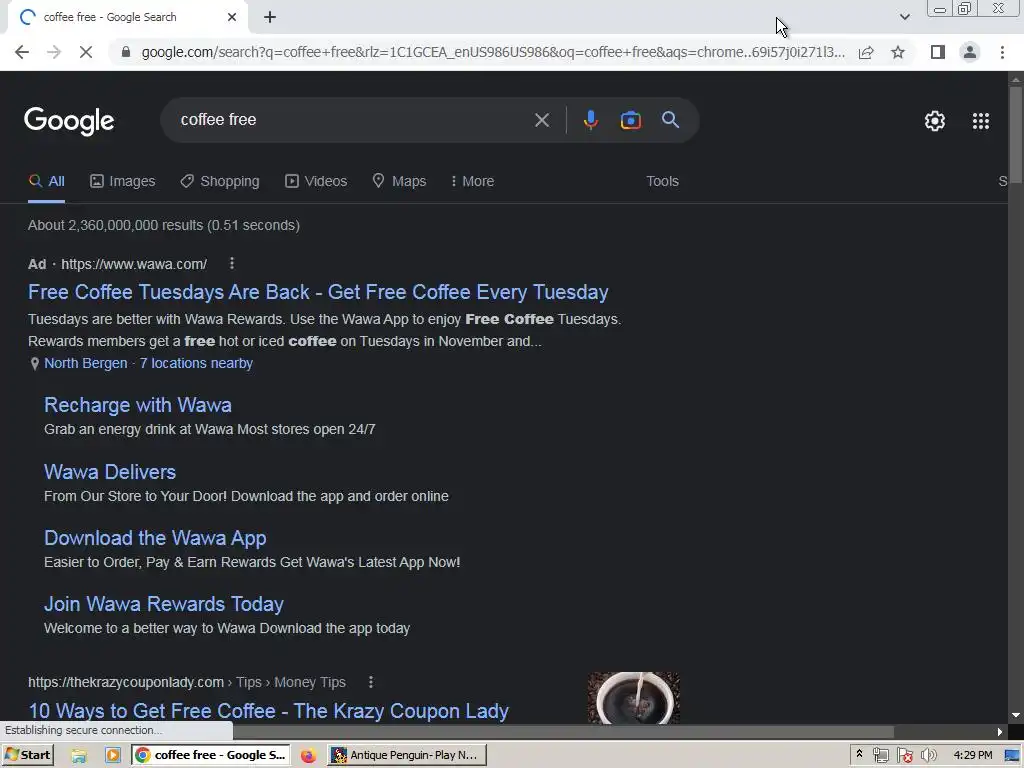This screenshot has height=768, width=1024.
Task: Switch to Shopping tab
Action: 220,181
